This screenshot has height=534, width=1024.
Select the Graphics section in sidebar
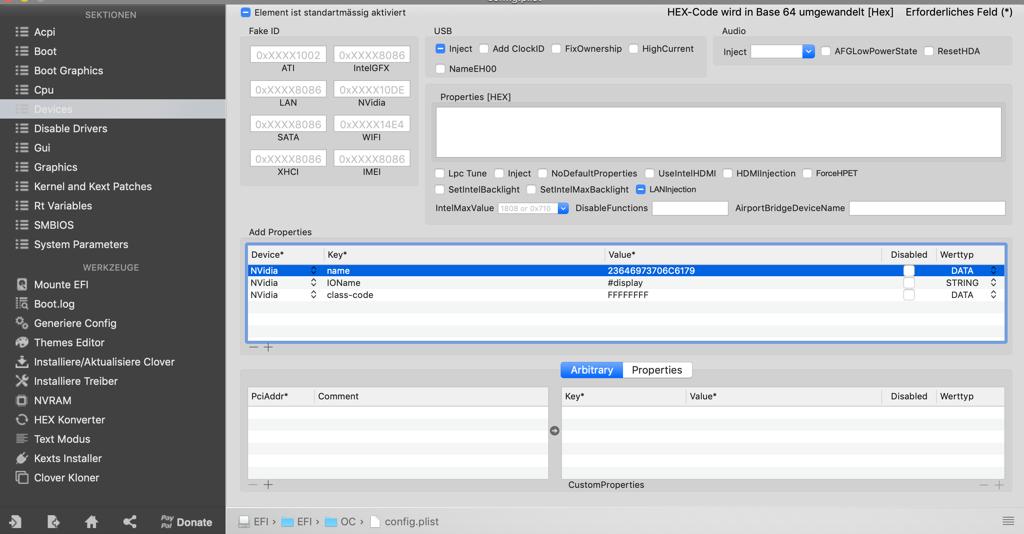55,167
